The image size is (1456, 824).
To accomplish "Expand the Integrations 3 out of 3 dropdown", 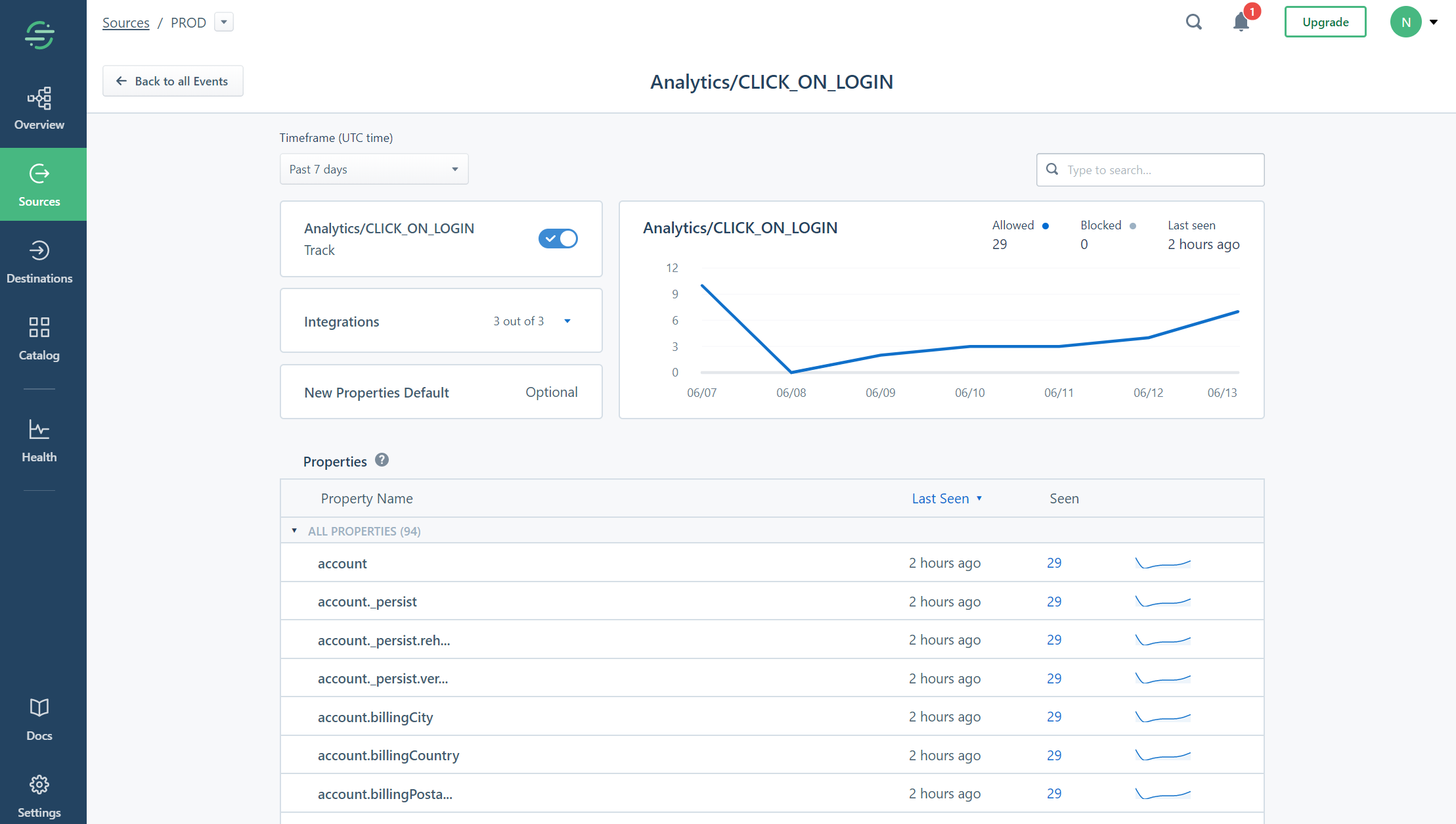I will click(567, 321).
